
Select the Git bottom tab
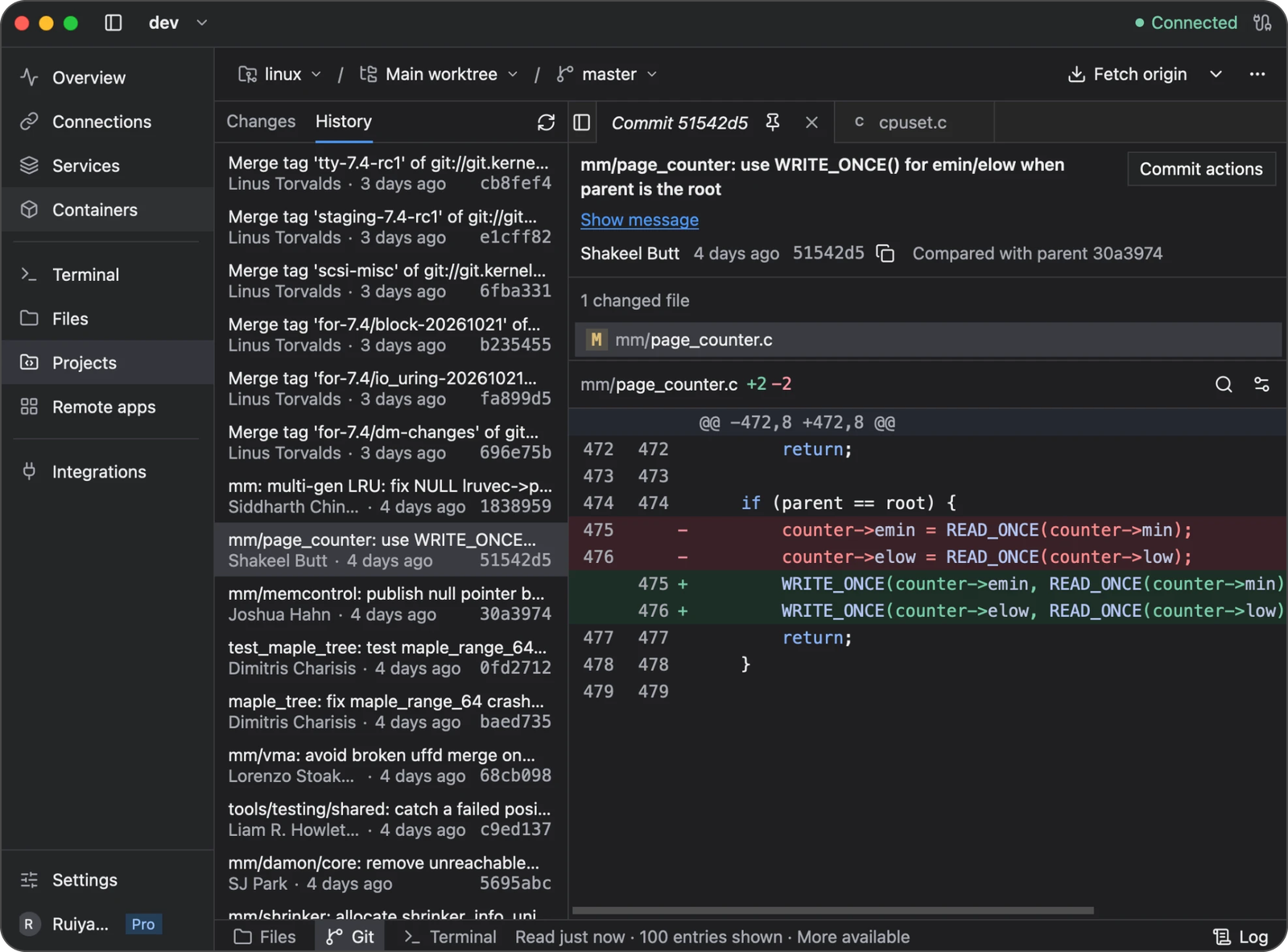[x=350, y=937]
